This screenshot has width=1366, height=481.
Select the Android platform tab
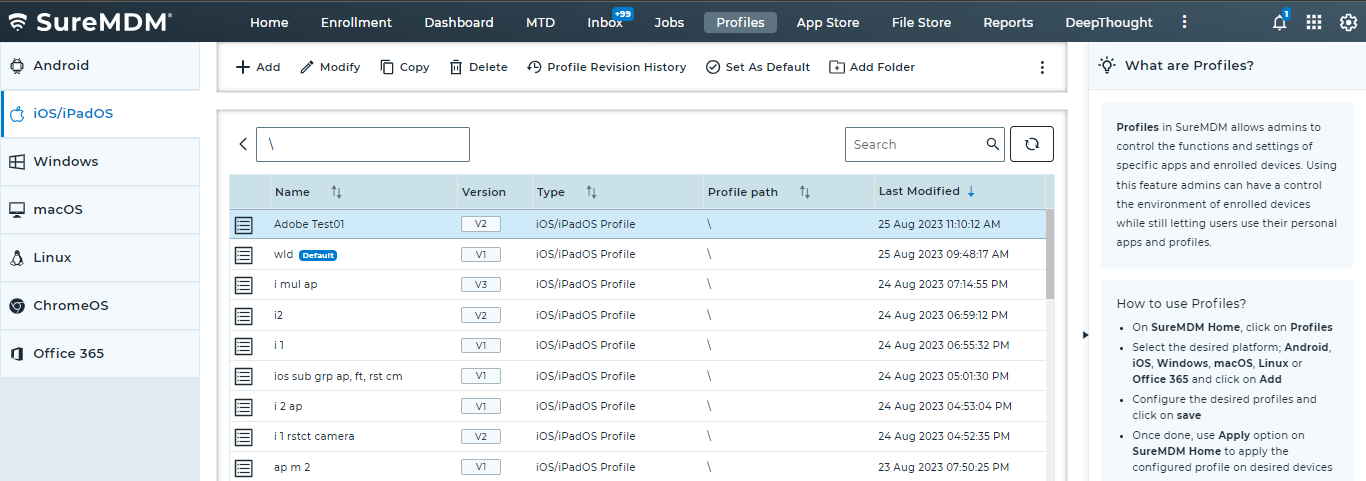[100, 65]
